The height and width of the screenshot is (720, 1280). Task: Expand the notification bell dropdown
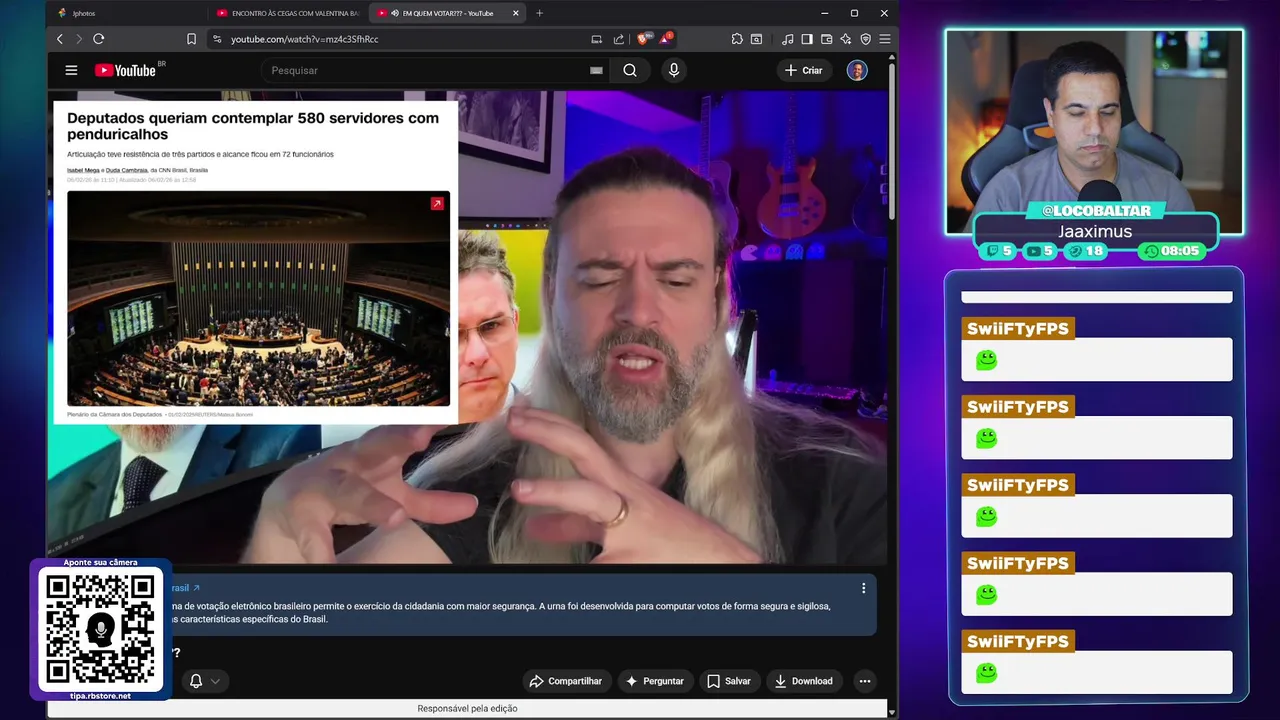(205, 681)
